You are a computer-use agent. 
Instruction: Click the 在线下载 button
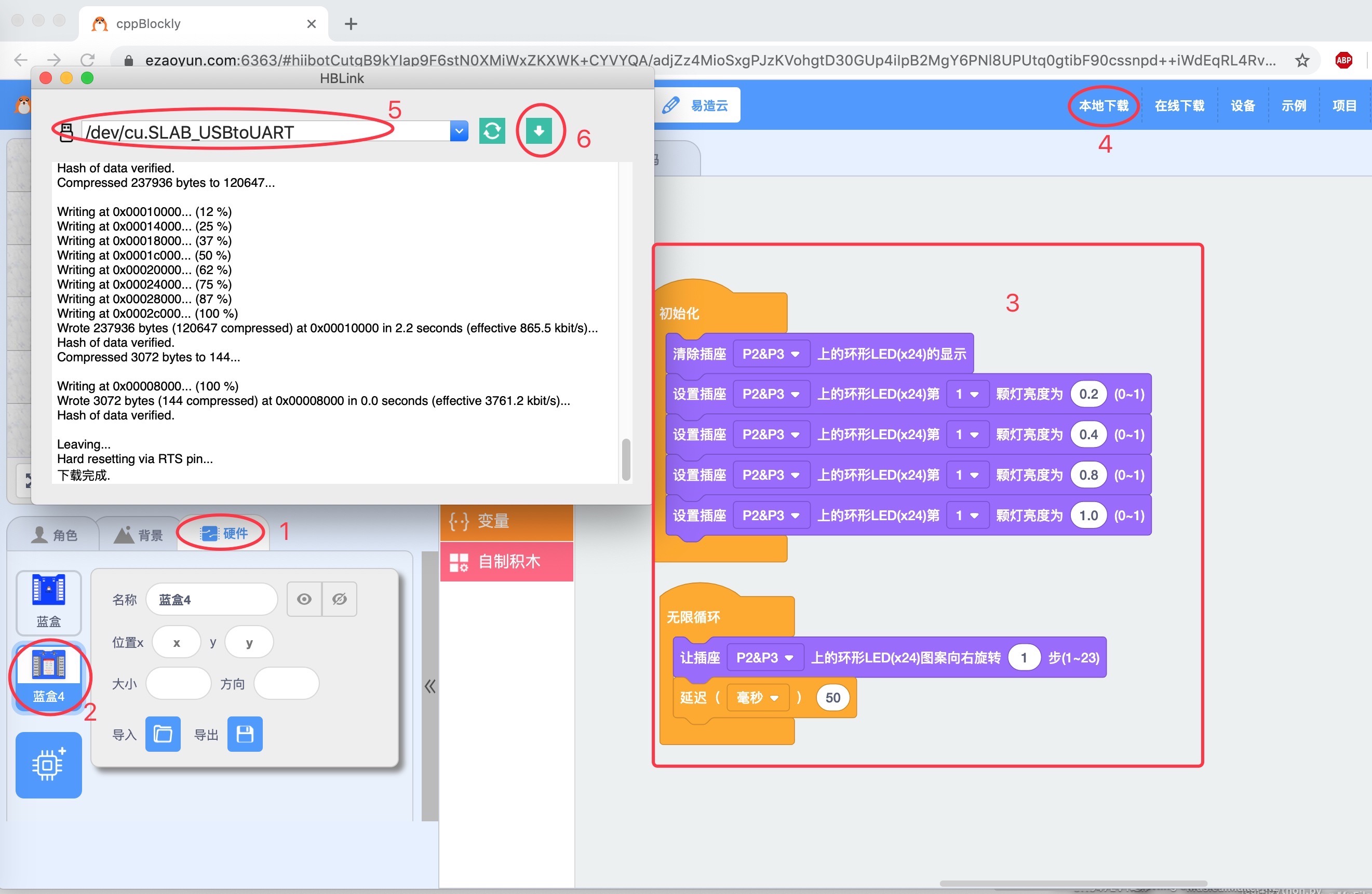tap(1179, 105)
